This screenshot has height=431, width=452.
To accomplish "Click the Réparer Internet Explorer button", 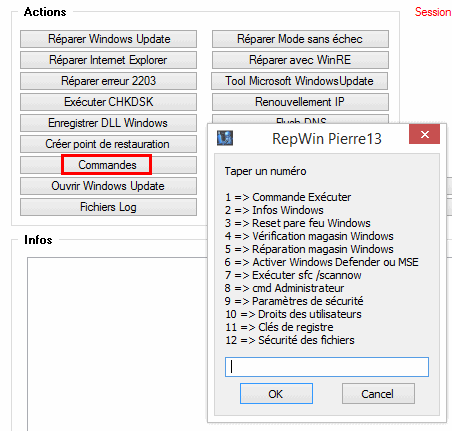I will coord(108,60).
